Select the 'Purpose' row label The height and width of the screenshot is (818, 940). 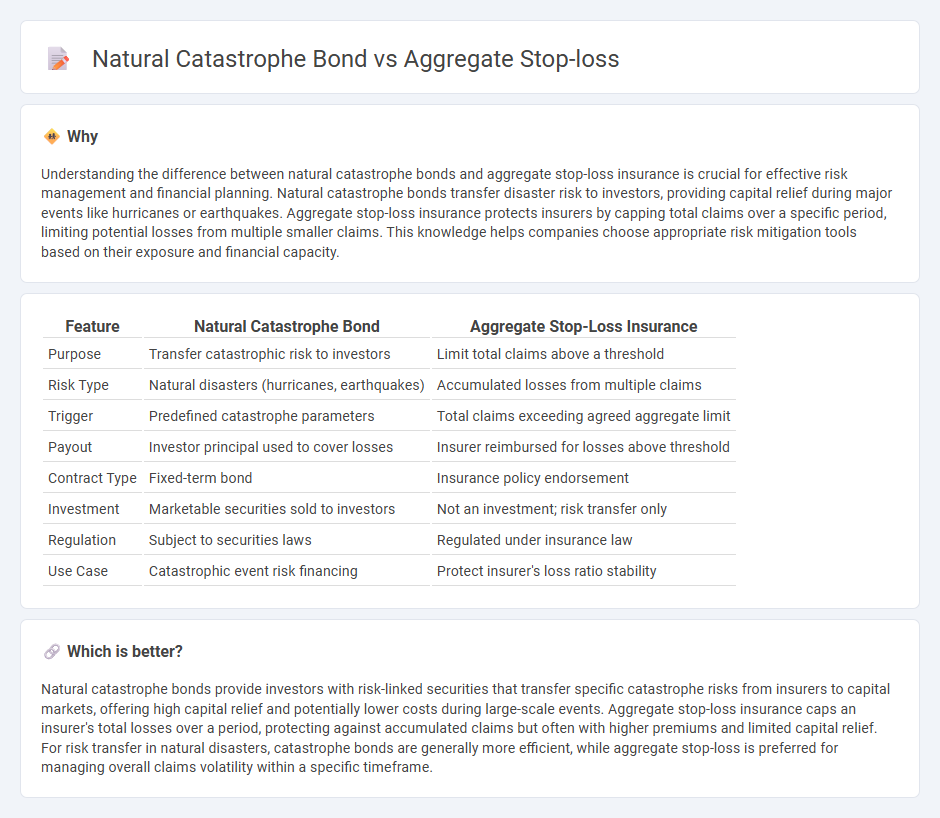point(74,354)
